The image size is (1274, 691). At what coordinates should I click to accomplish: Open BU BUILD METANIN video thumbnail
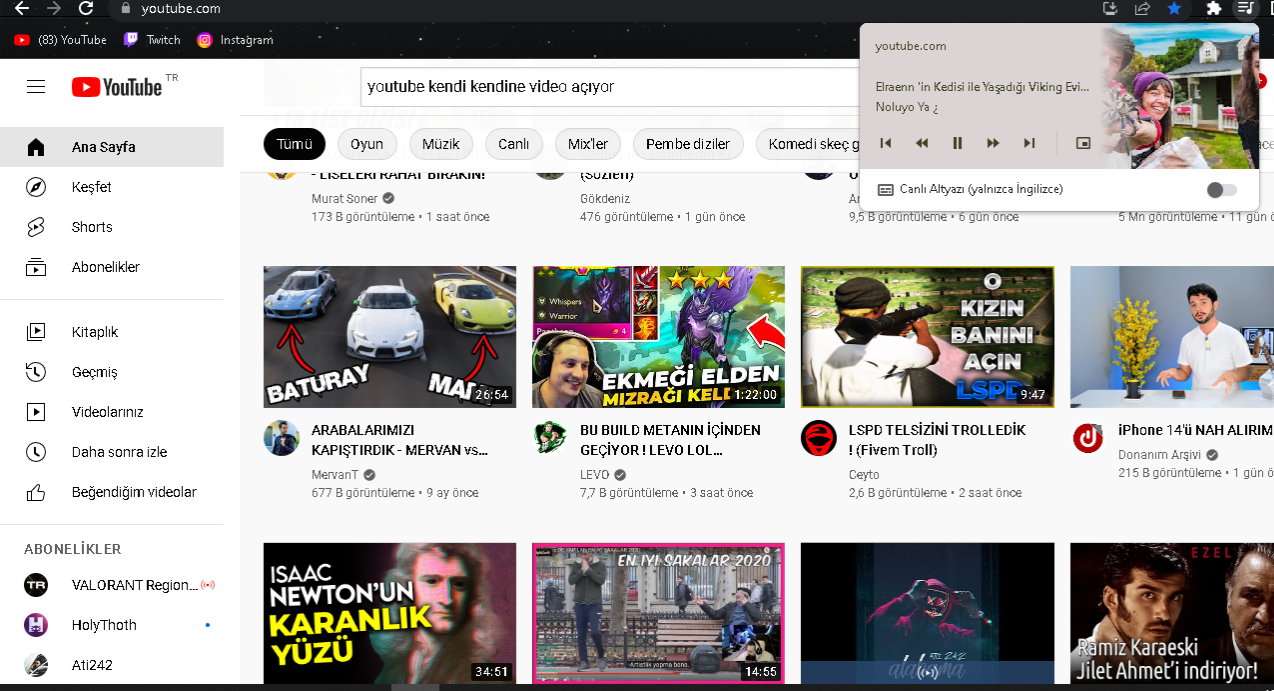(659, 337)
